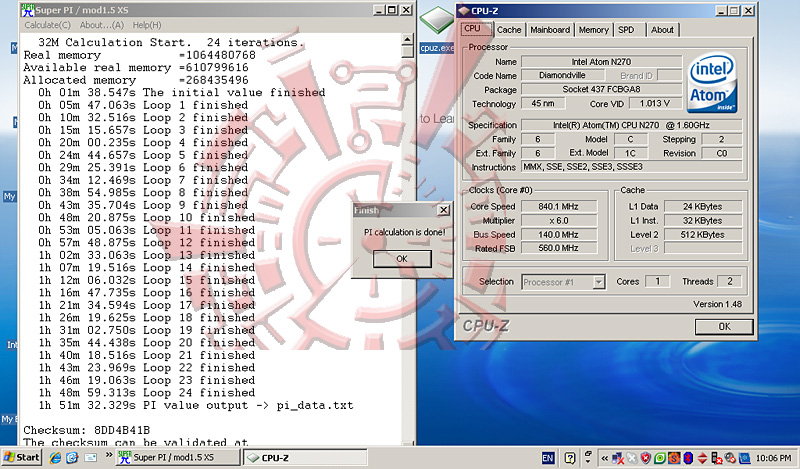Image resolution: width=800 pixels, height=469 pixels.
Task: Click the EN language indicator
Action: [x=548, y=458]
